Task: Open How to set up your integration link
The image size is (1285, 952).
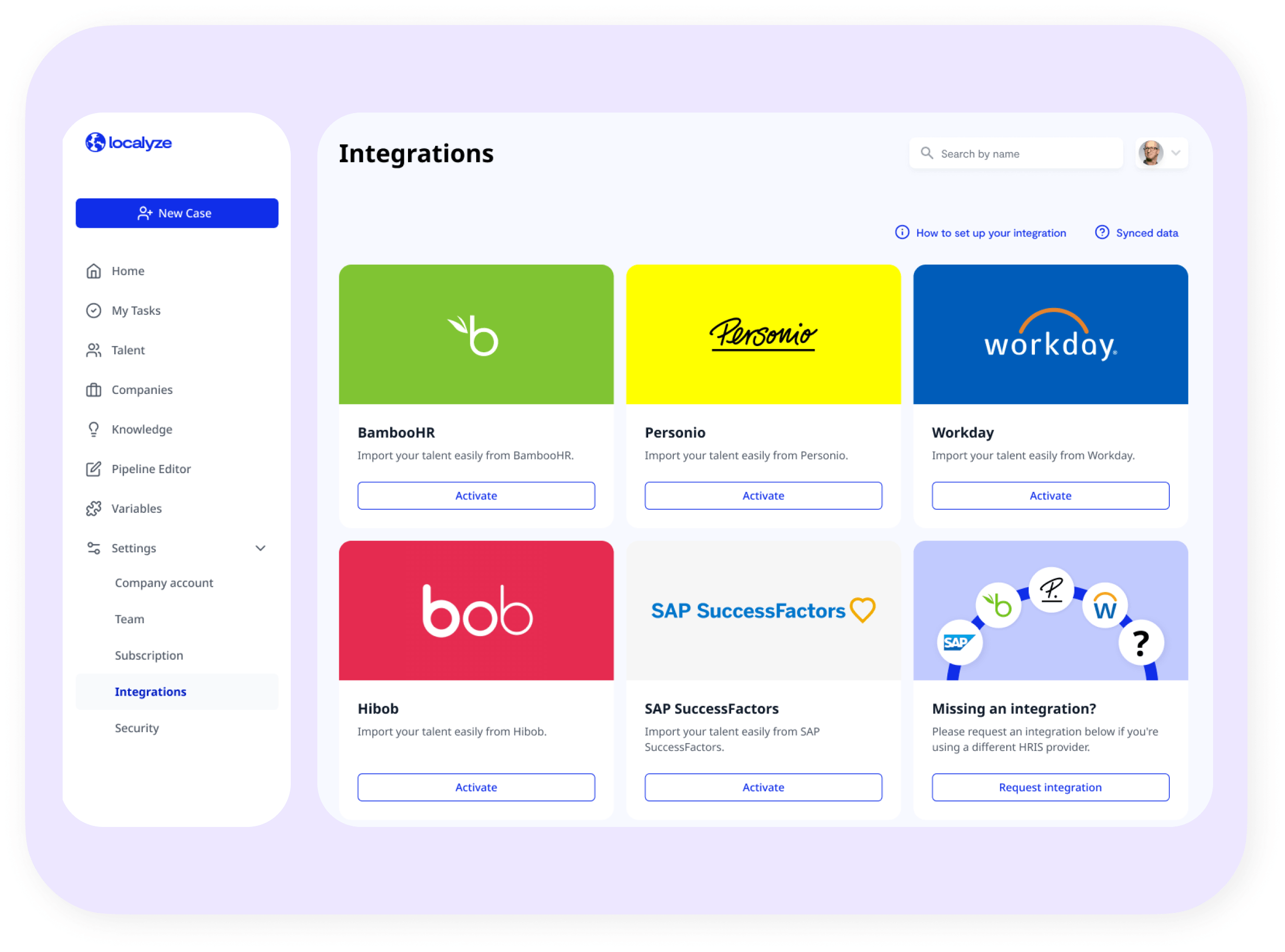Action: click(x=990, y=233)
